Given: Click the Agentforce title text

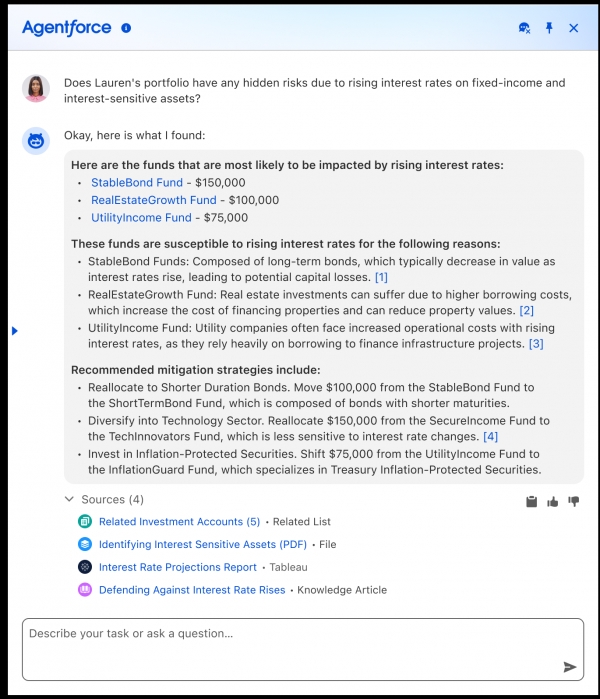Looking at the screenshot, I should tap(67, 28).
